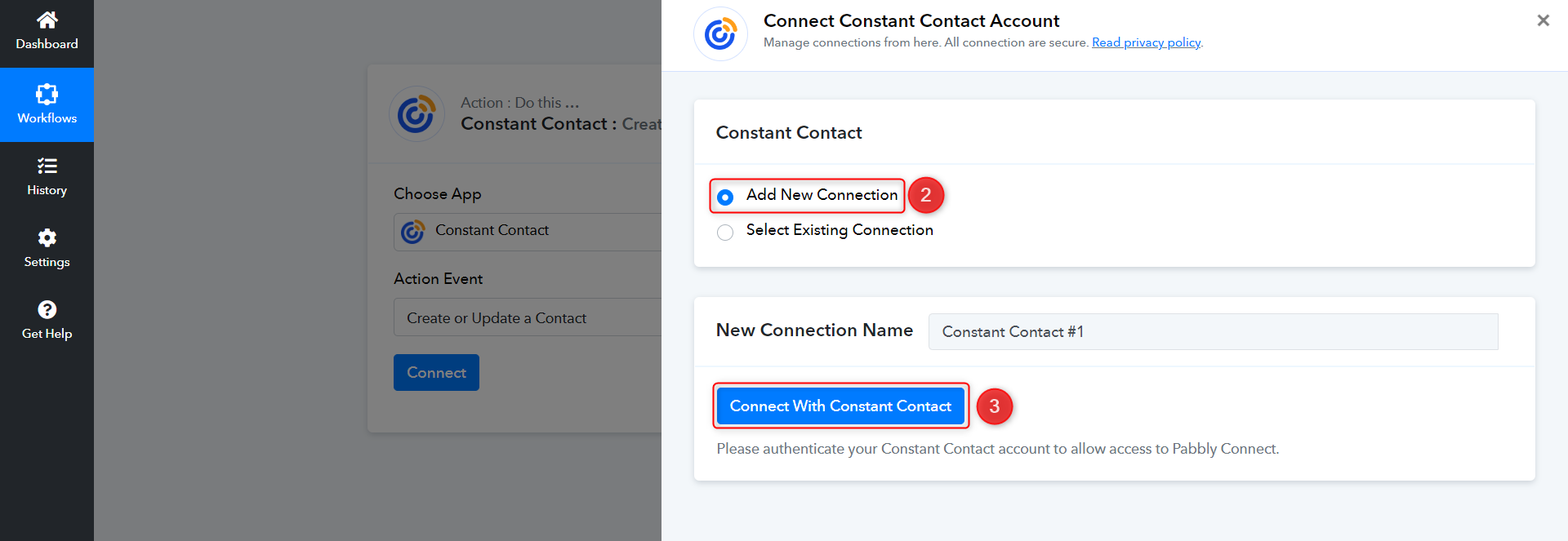Open the Read privacy policy link

pos(1147,42)
